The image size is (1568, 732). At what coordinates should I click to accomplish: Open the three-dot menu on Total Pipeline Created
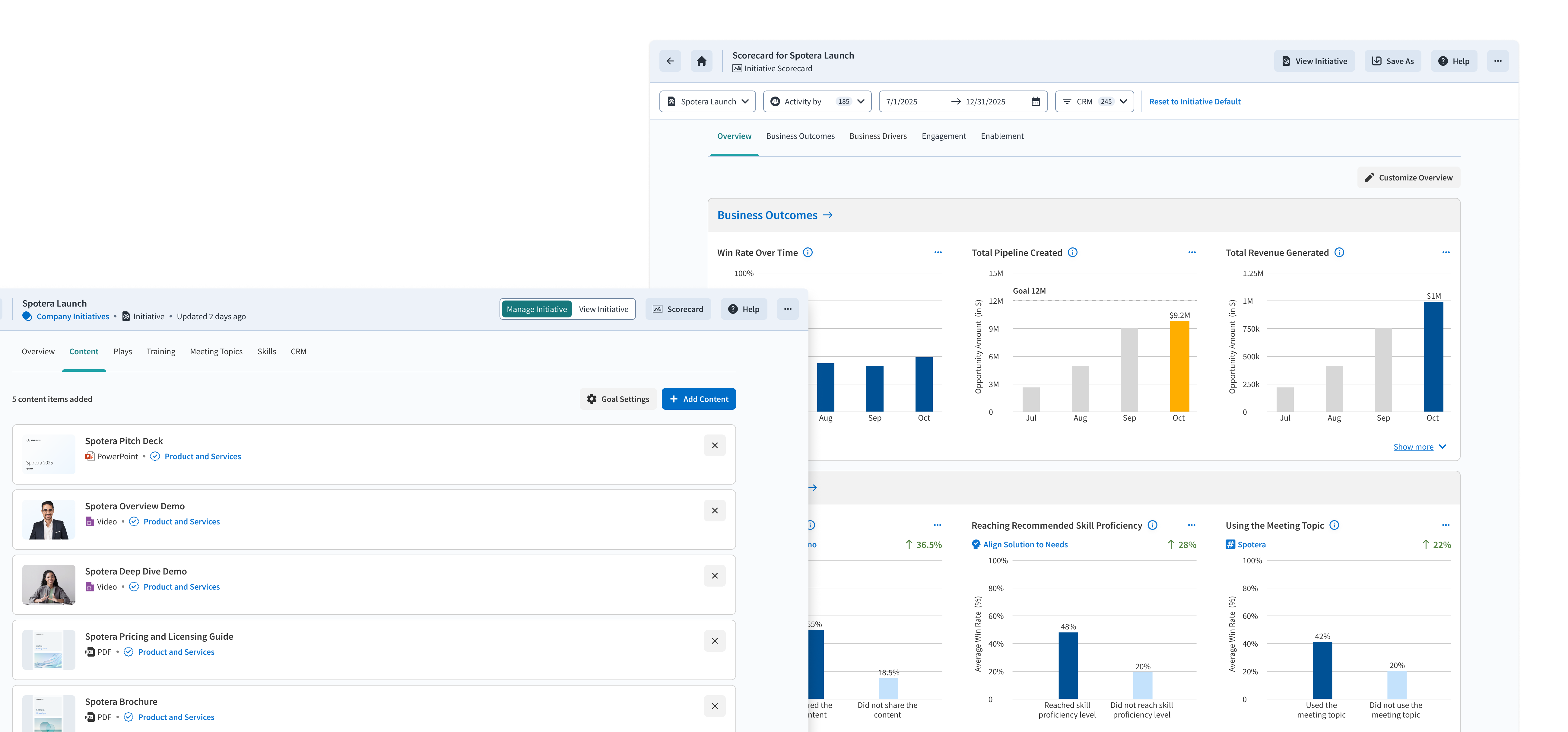pyautogui.click(x=1192, y=252)
